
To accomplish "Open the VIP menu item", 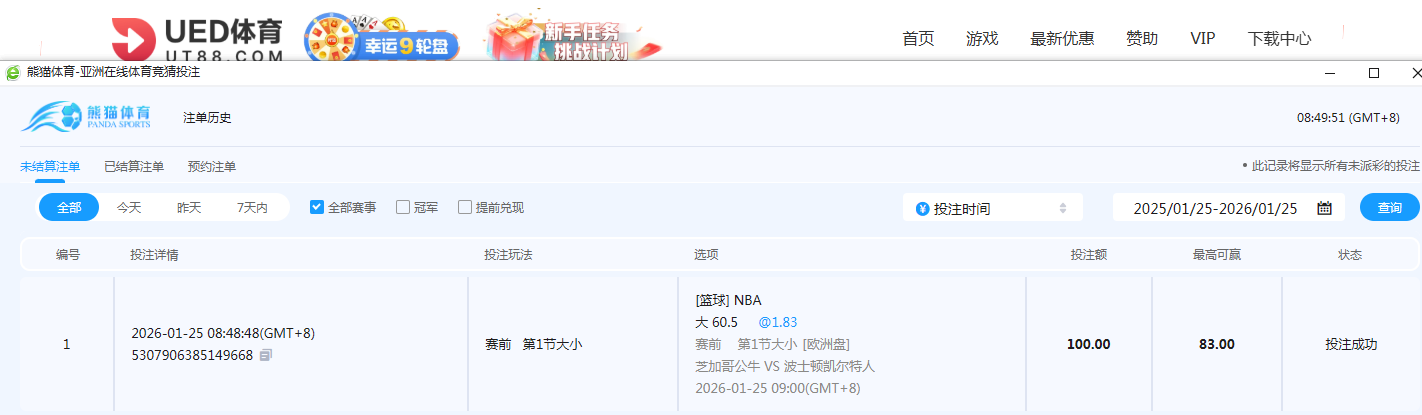I will tap(1203, 39).
